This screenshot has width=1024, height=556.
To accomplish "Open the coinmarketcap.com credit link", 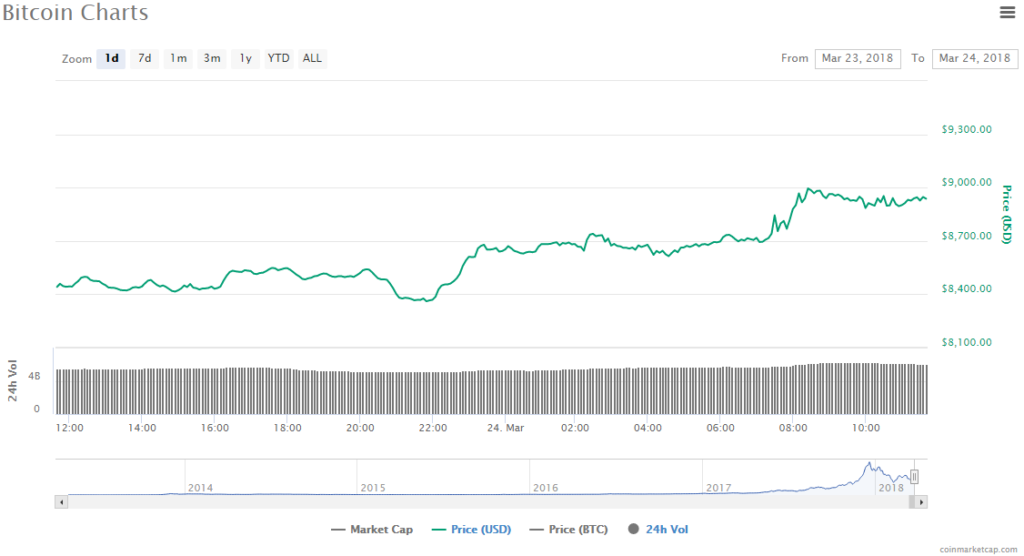I will tap(980, 549).
